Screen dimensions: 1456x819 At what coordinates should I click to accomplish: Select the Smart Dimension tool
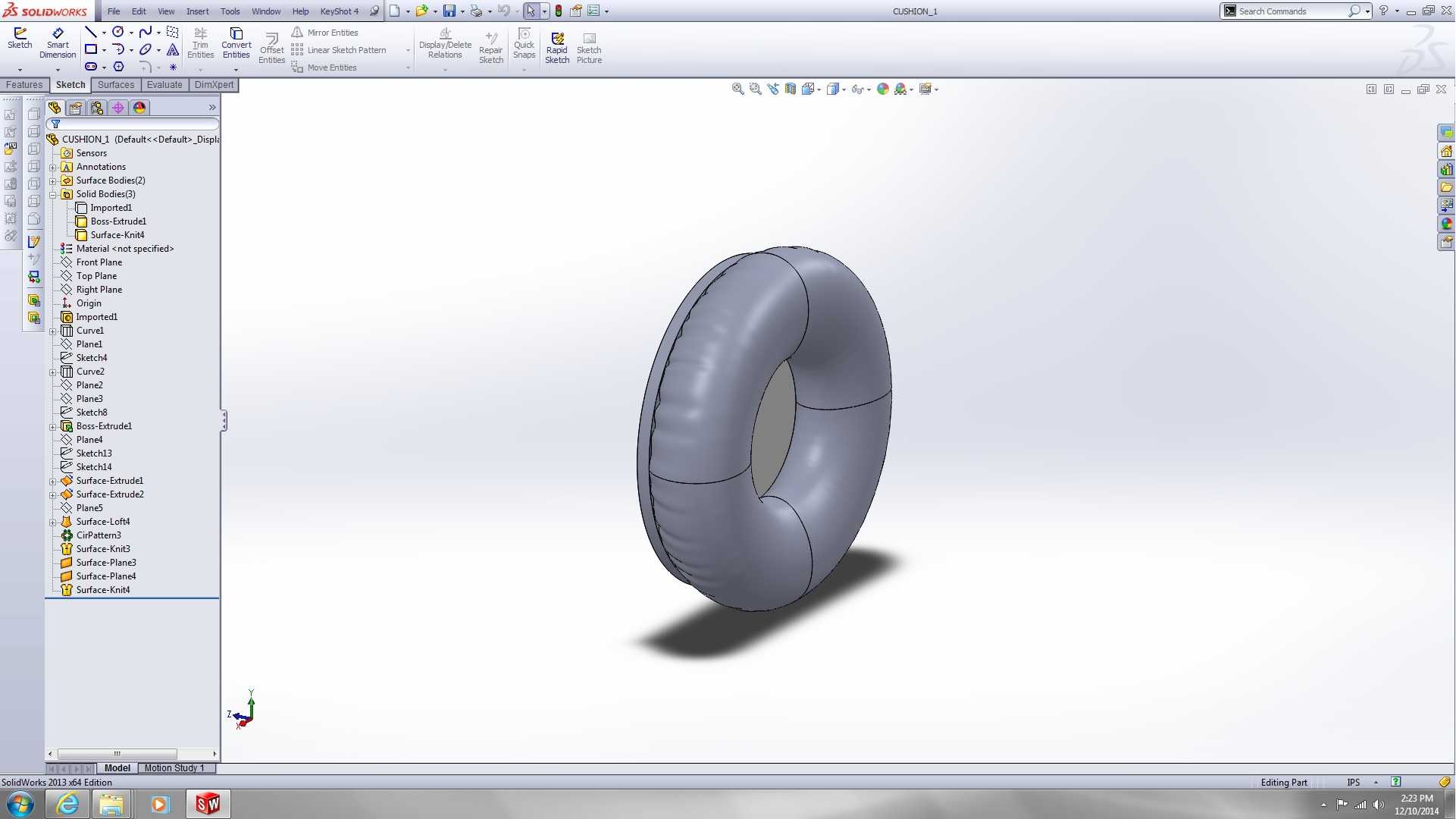pyautogui.click(x=58, y=43)
